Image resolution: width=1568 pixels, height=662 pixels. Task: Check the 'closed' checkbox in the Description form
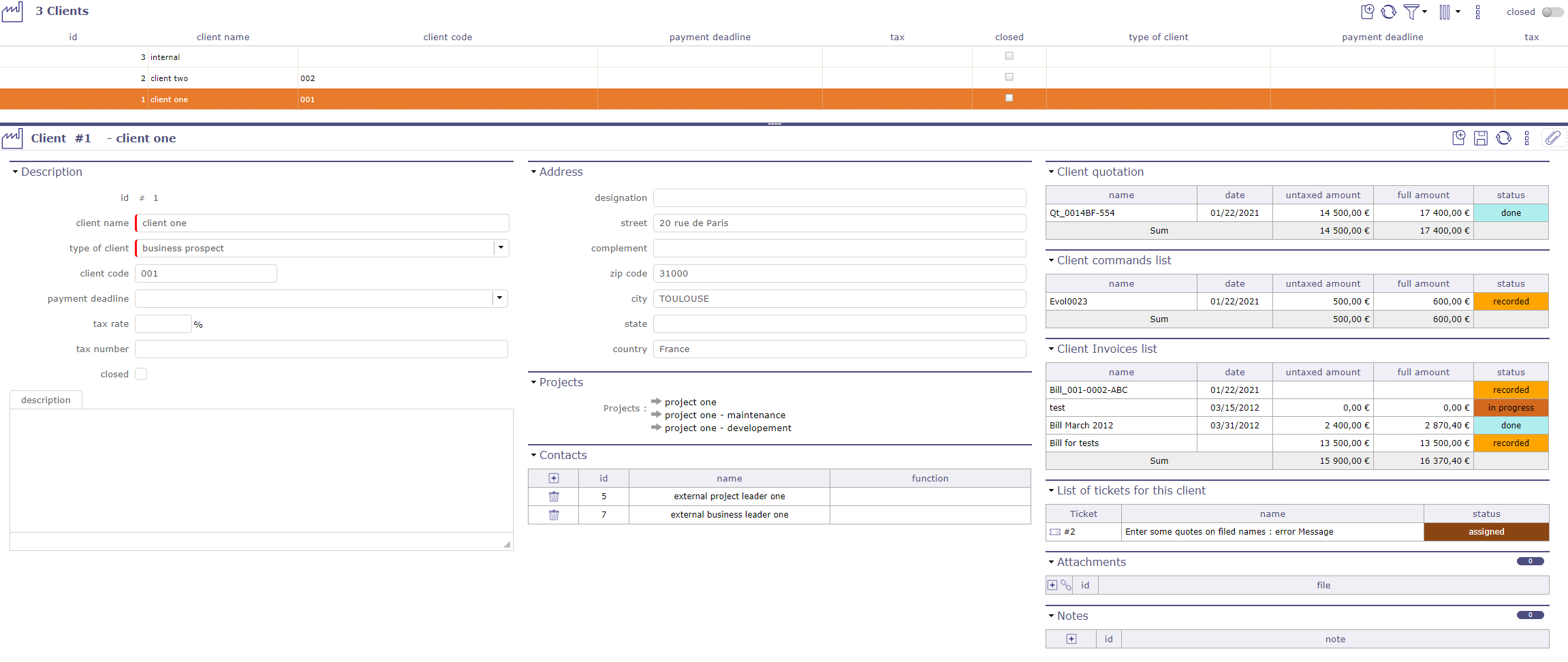point(141,373)
